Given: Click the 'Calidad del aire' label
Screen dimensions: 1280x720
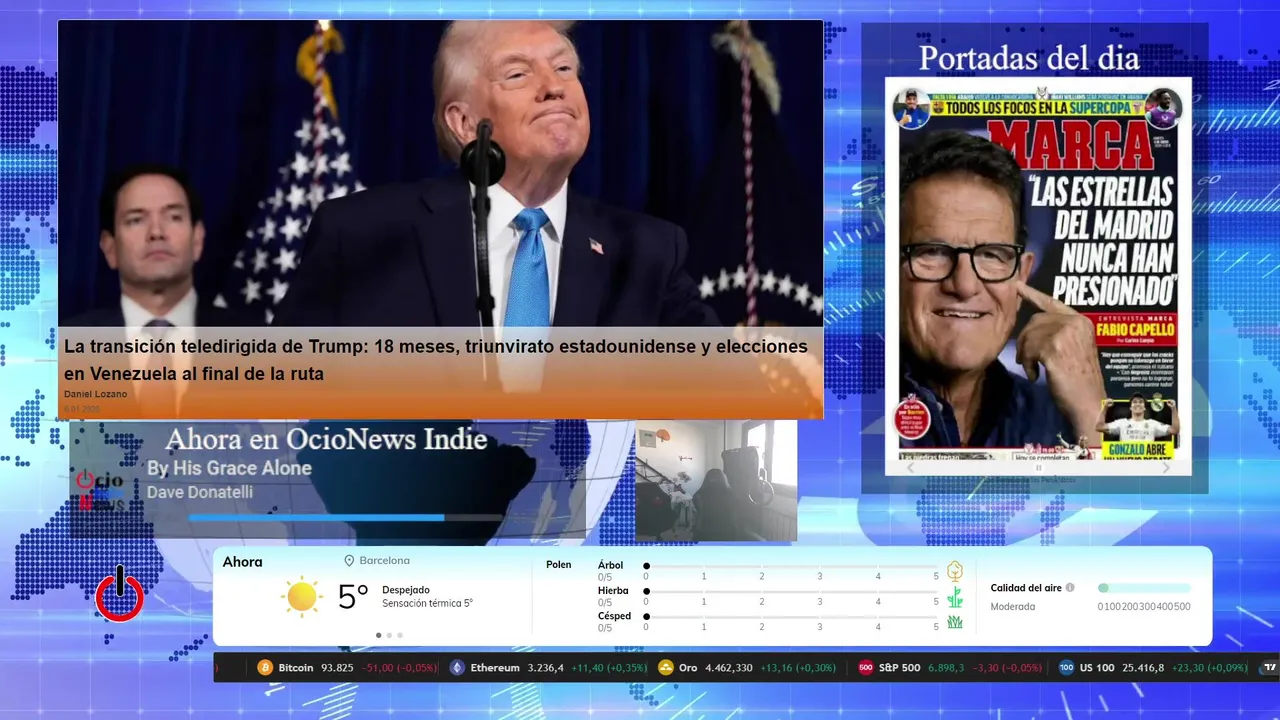Looking at the screenshot, I should (1026, 588).
